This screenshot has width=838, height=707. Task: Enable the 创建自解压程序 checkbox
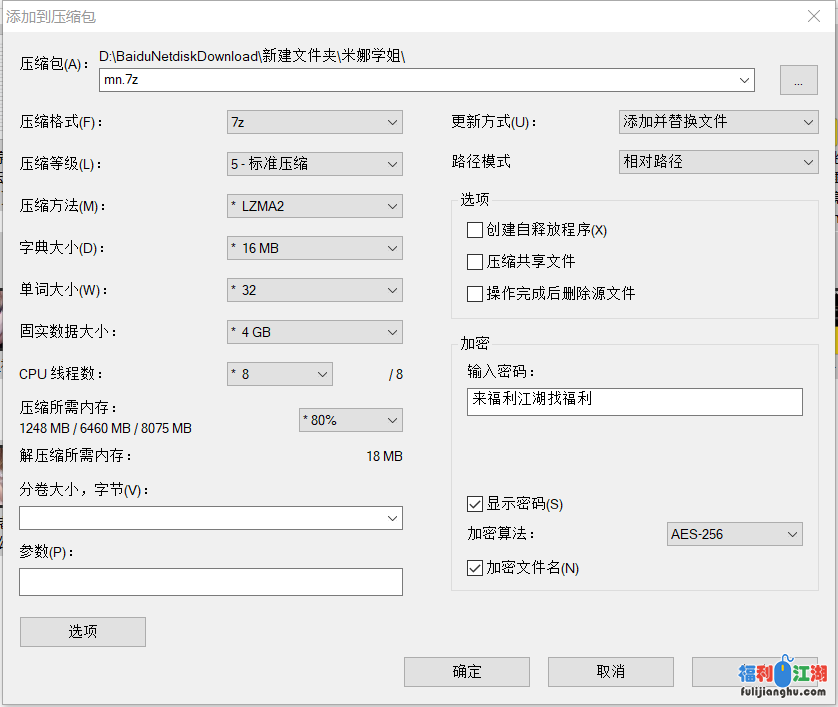(x=475, y=230)
